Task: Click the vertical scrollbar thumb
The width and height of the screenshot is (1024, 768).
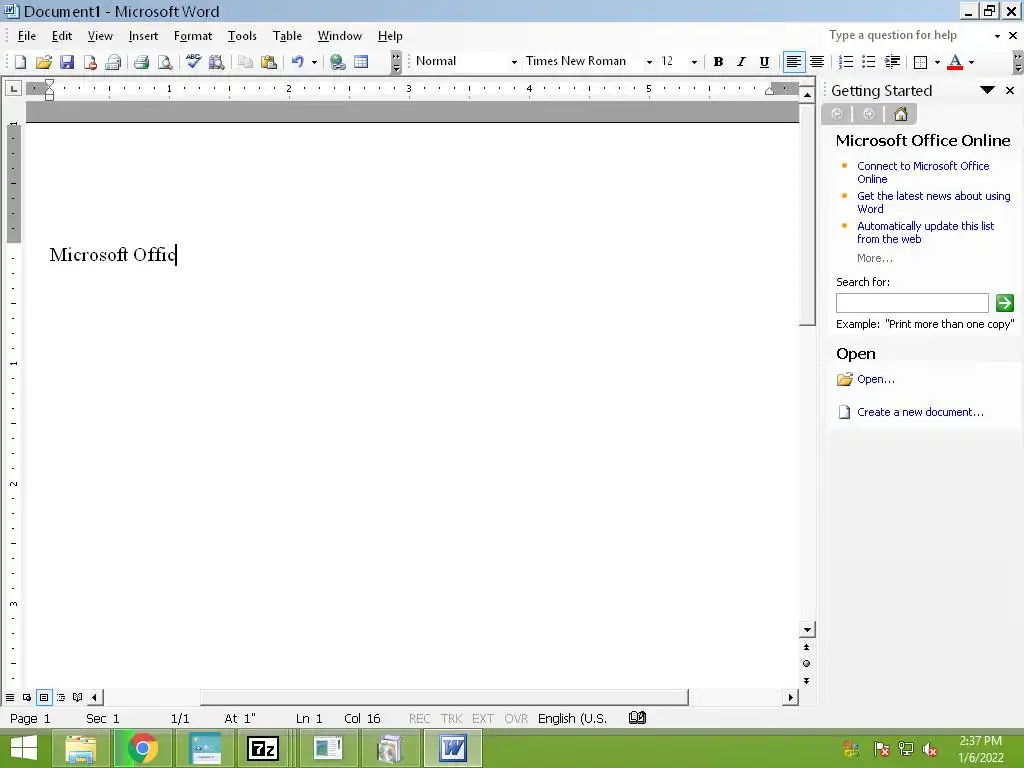Action: pyautogui.click(x=807, y=215)
